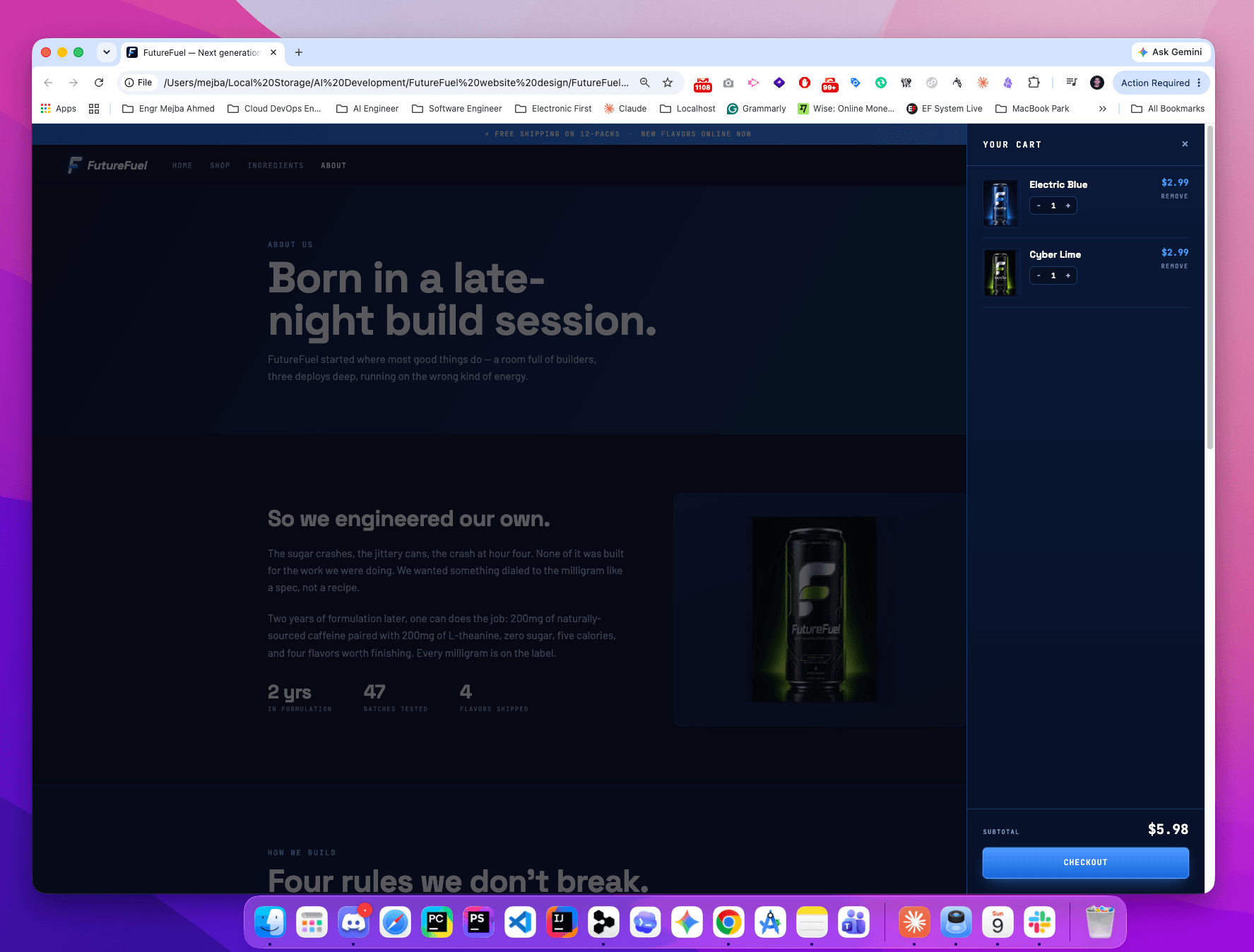Open a new browser tab

[x=299, y=52]
